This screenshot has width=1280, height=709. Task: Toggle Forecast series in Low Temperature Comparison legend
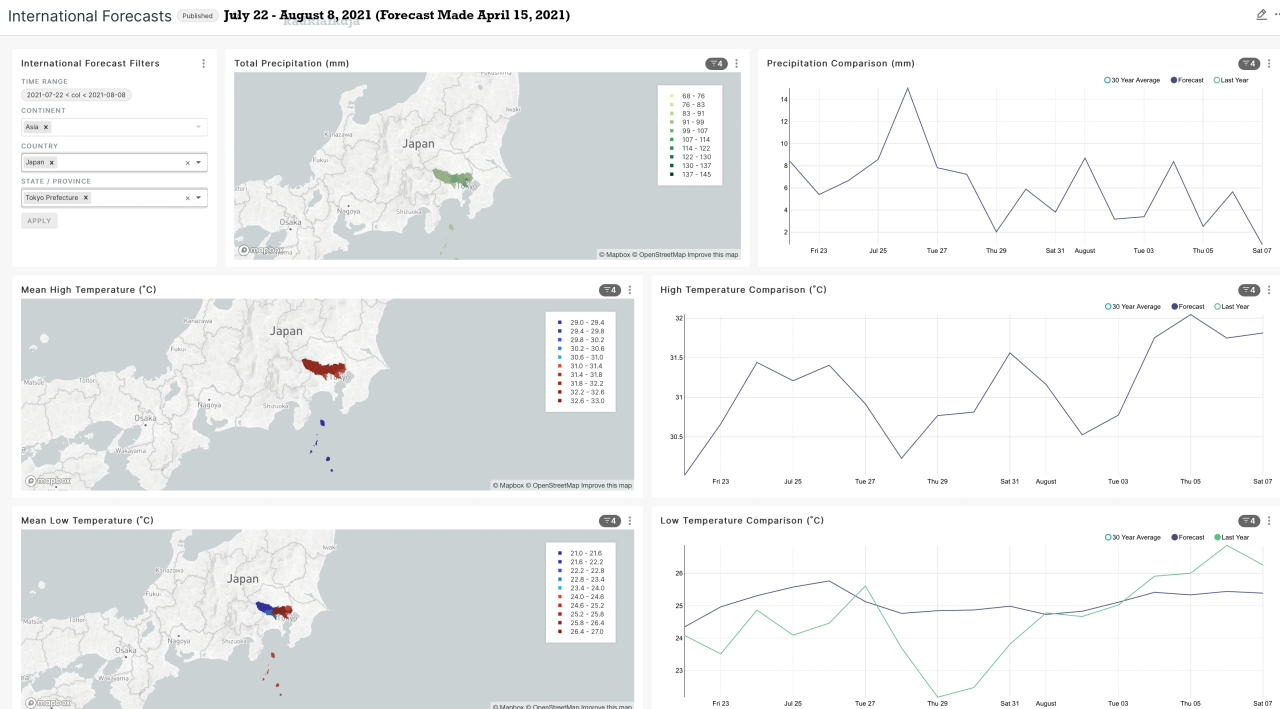click(1187, 537)
